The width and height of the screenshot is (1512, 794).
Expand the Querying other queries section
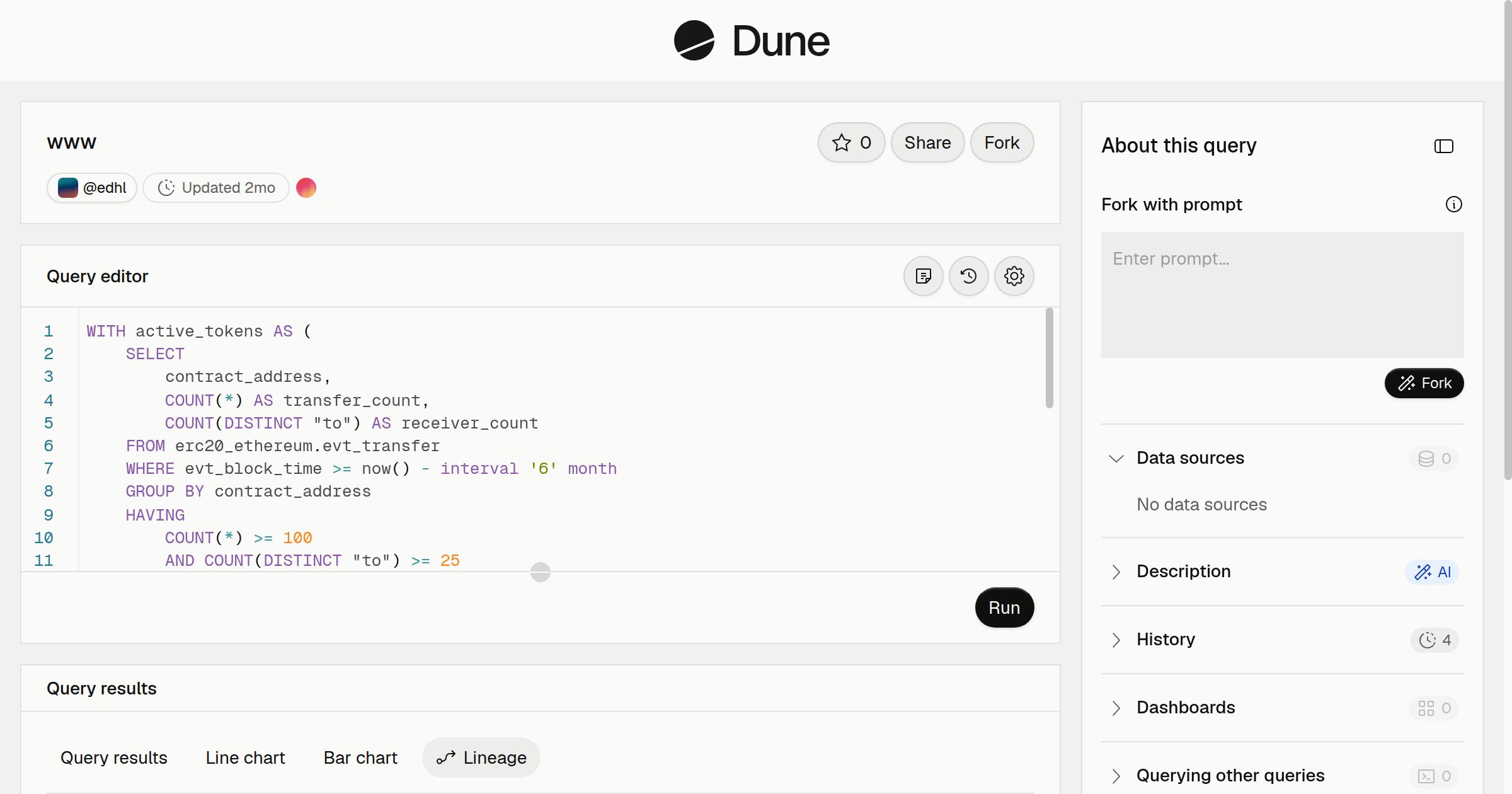1116,776
